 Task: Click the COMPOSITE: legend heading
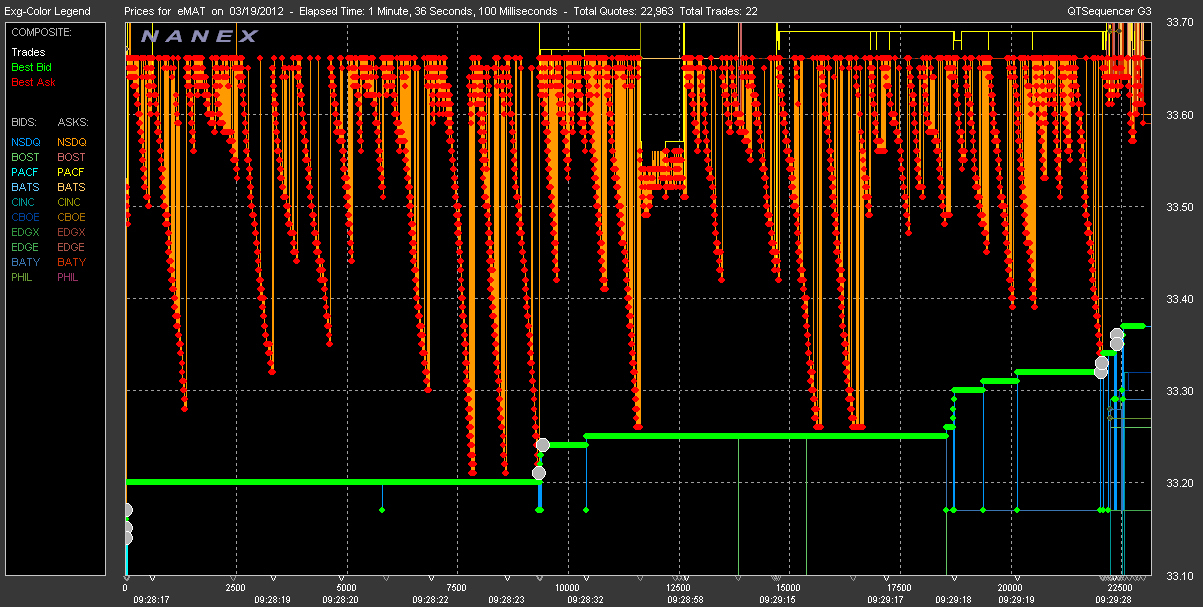(x=39, y=32)
